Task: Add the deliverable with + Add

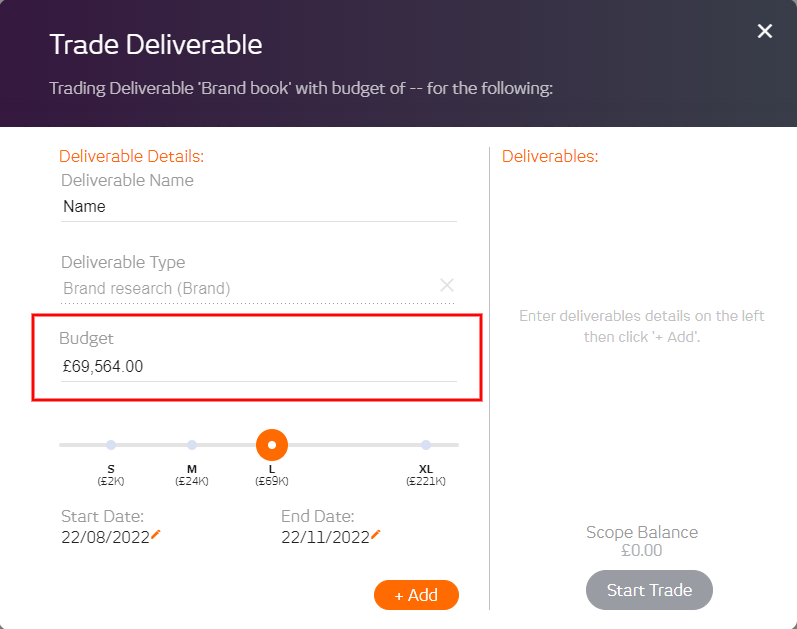Action: [416, 595]
